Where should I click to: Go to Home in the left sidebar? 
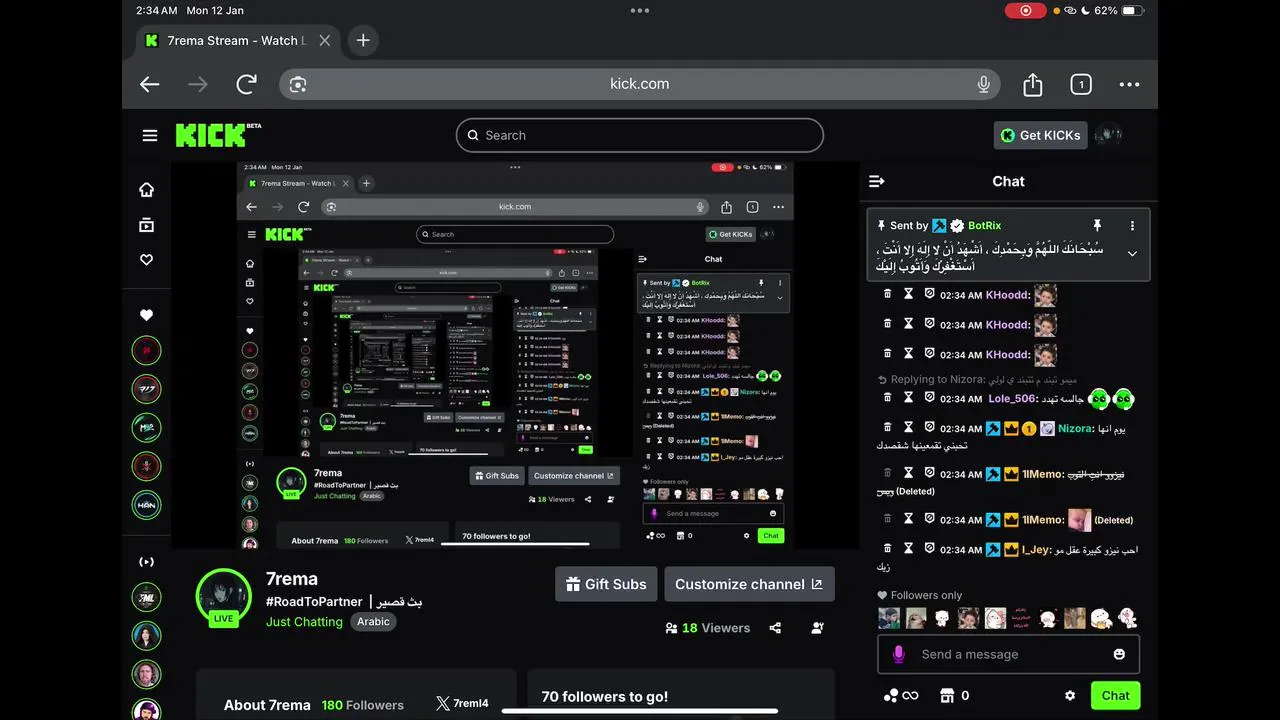pos(146,190)
